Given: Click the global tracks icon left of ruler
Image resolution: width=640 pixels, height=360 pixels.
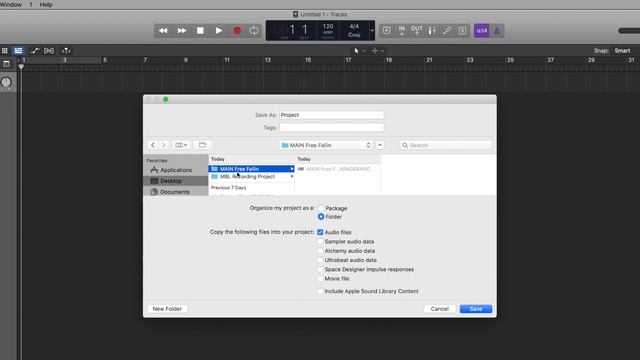Looking at the screenshot, I should tap(6, 64).
